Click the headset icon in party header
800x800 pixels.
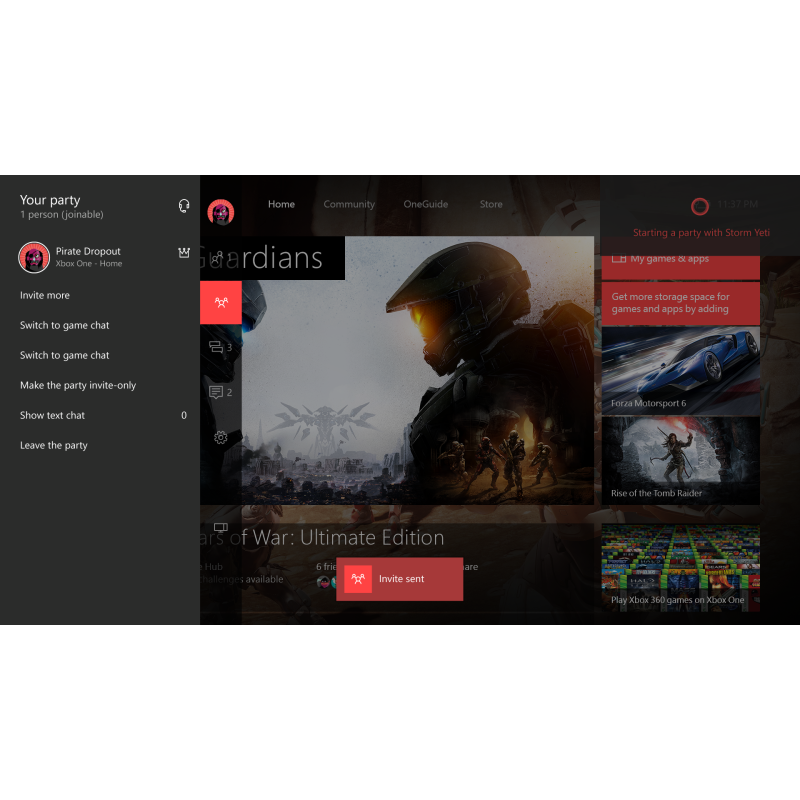point(184,206)
